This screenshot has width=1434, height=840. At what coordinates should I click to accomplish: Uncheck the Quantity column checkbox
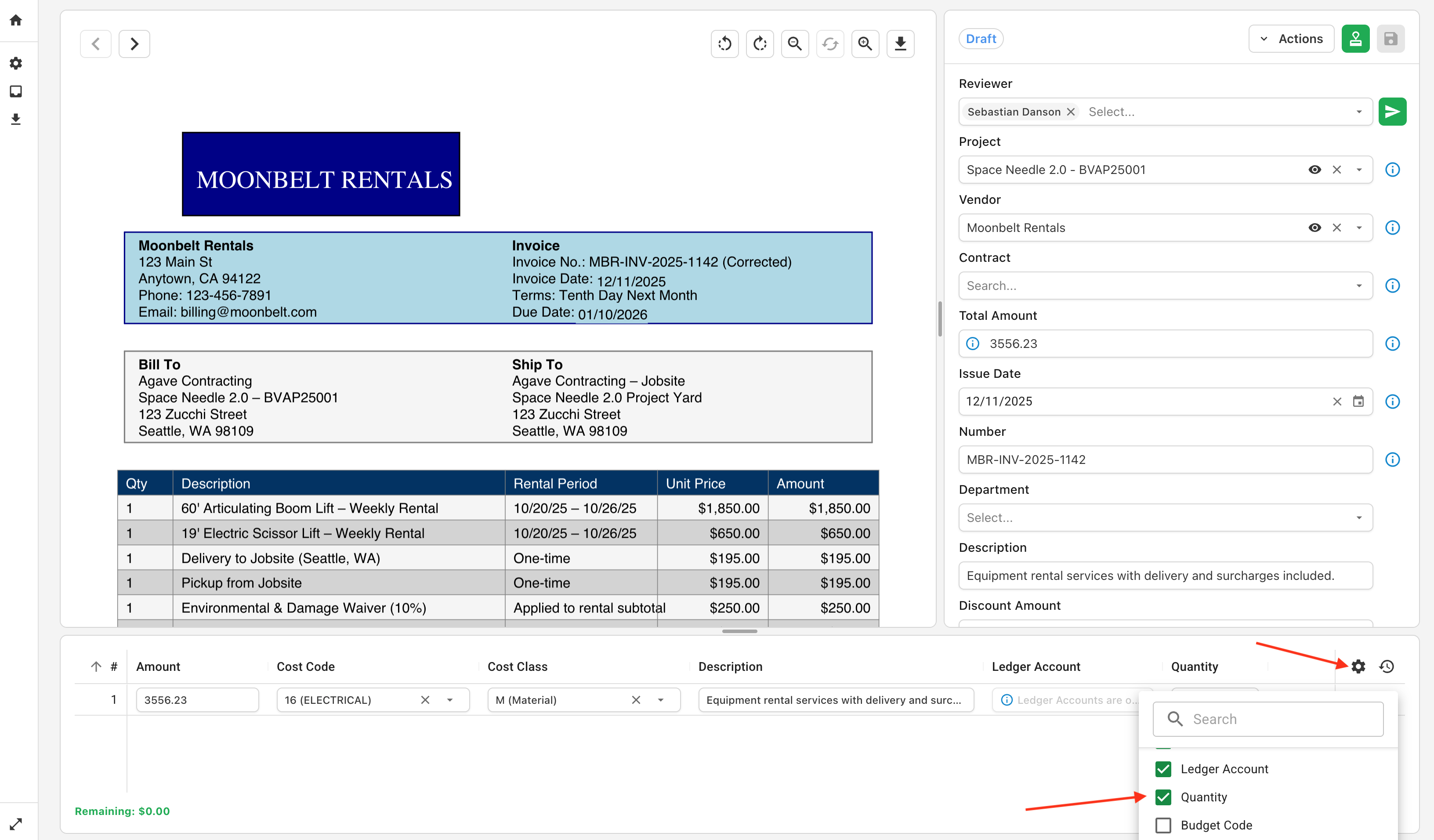[1163, 797]
